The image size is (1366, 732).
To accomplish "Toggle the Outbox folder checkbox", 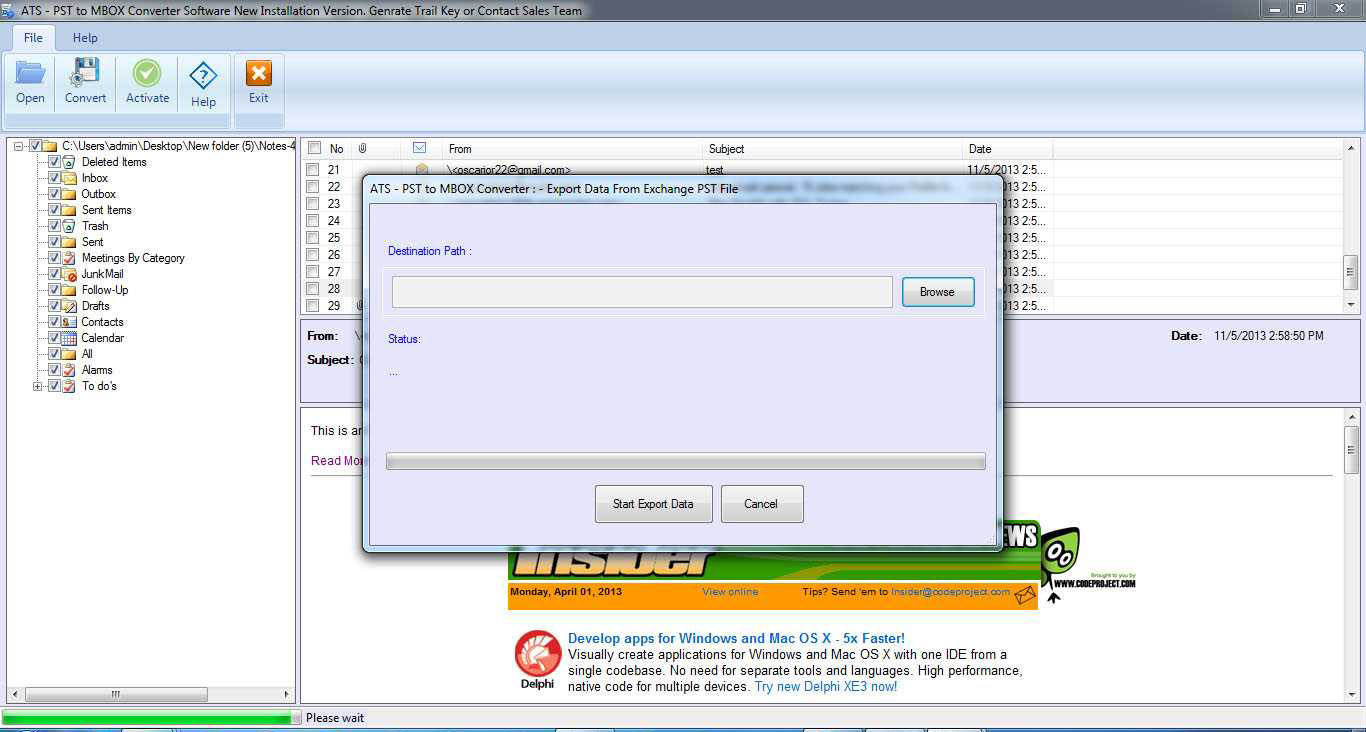I will pos(54,194).
